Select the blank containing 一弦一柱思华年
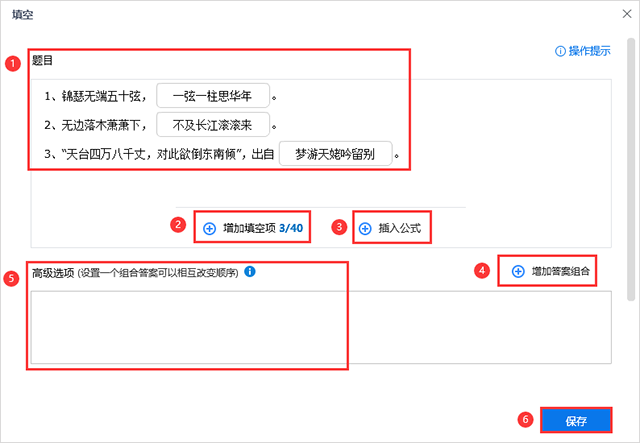Image resolution: width=640 pixels, height=443 pixels. (x=212, y=97)
